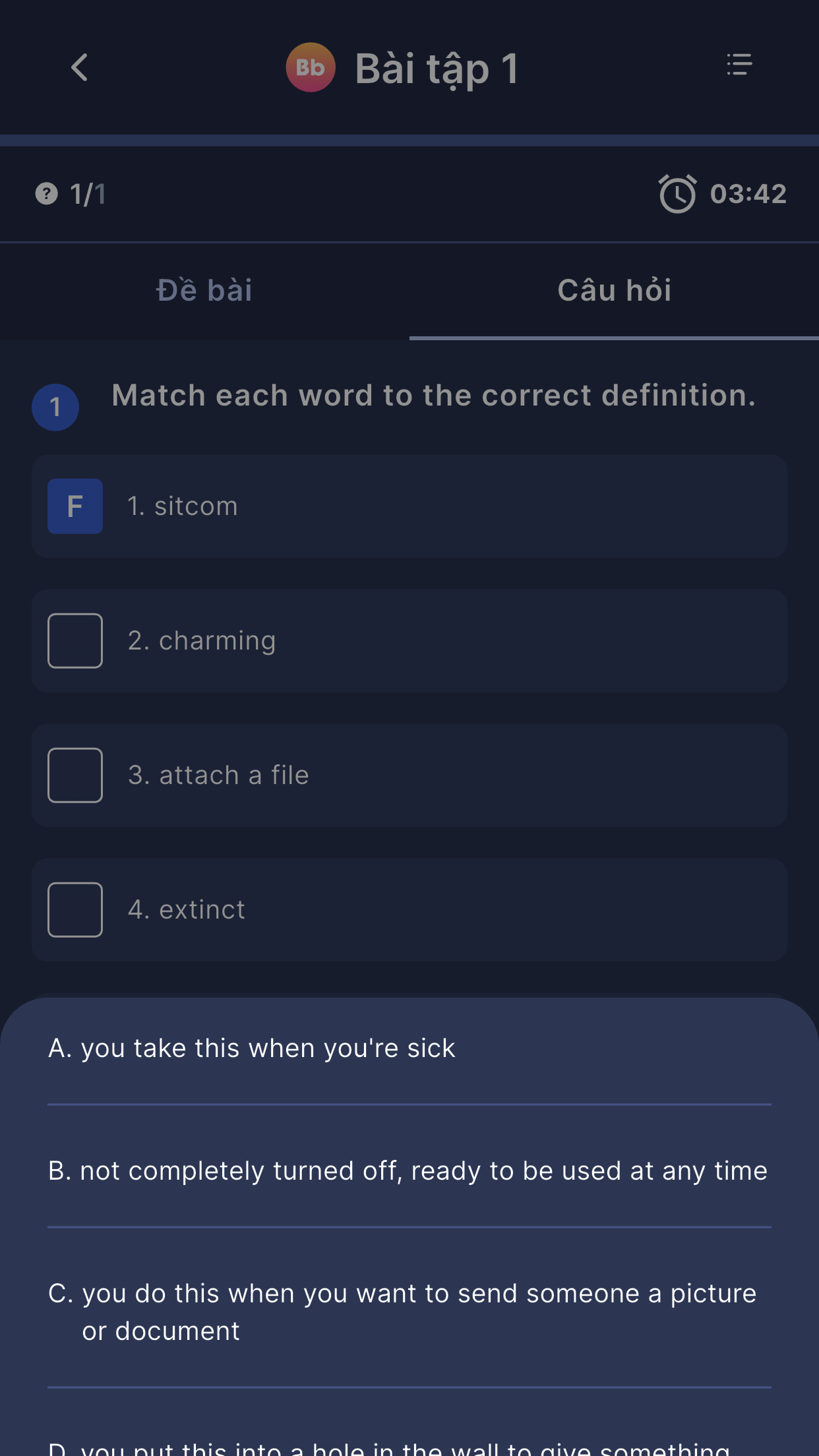Check the answer box for charming
819x1456 pixels.
(75, 640)
